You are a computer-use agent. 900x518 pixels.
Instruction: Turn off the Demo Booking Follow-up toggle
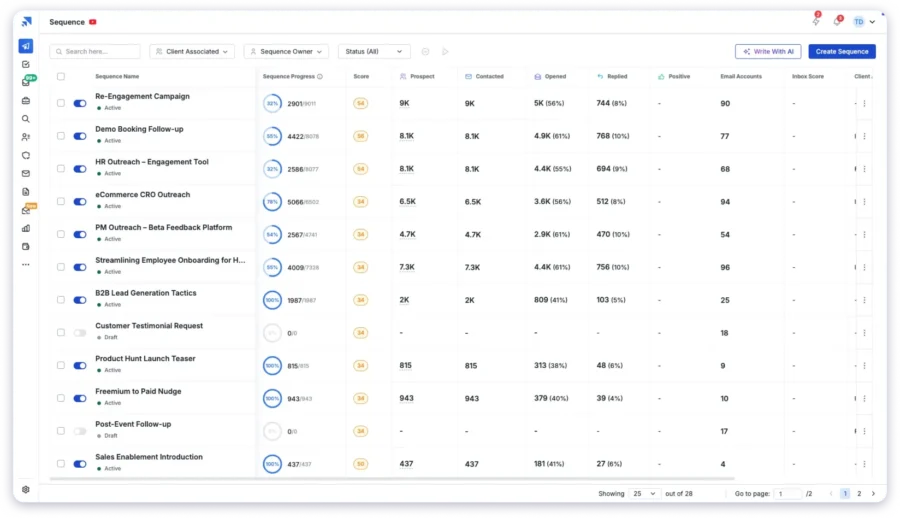point(80,136)
